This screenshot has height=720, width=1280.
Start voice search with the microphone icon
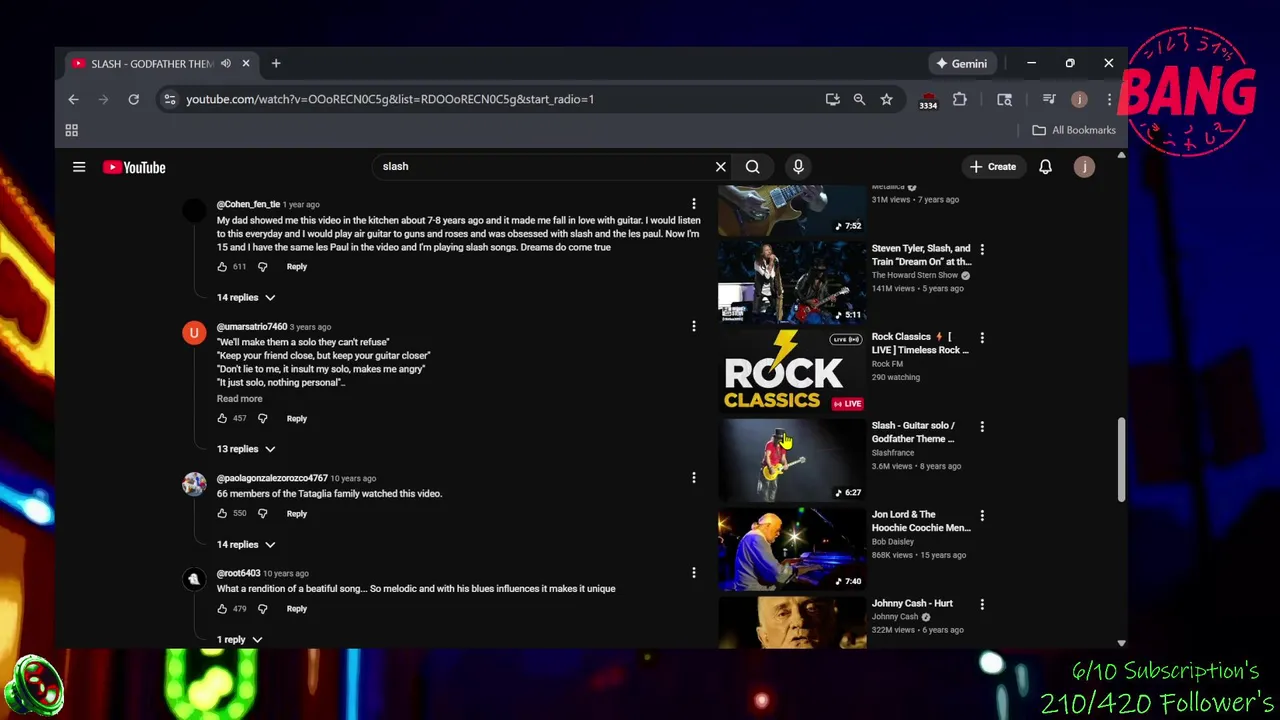tap(798, 167)
